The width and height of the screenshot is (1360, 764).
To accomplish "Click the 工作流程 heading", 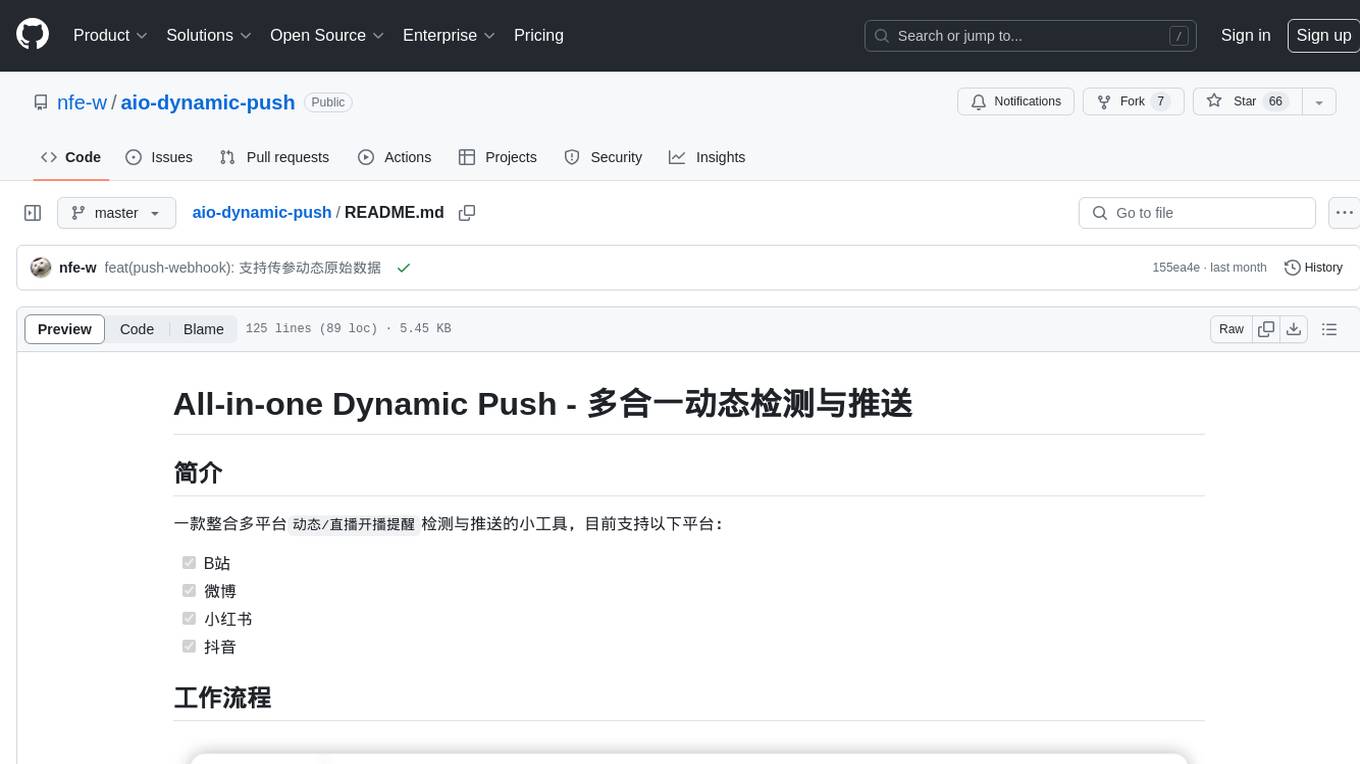I will pyautogui.click(x=222, y=698).
